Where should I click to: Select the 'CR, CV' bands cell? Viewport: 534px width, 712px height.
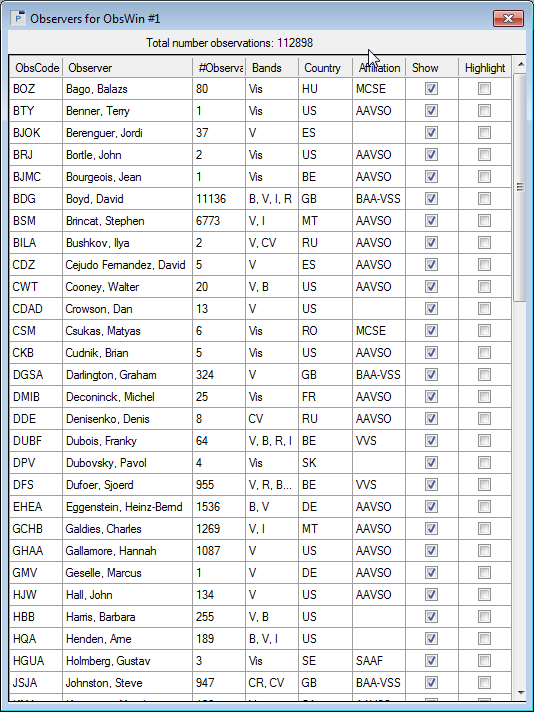point(272,682)
